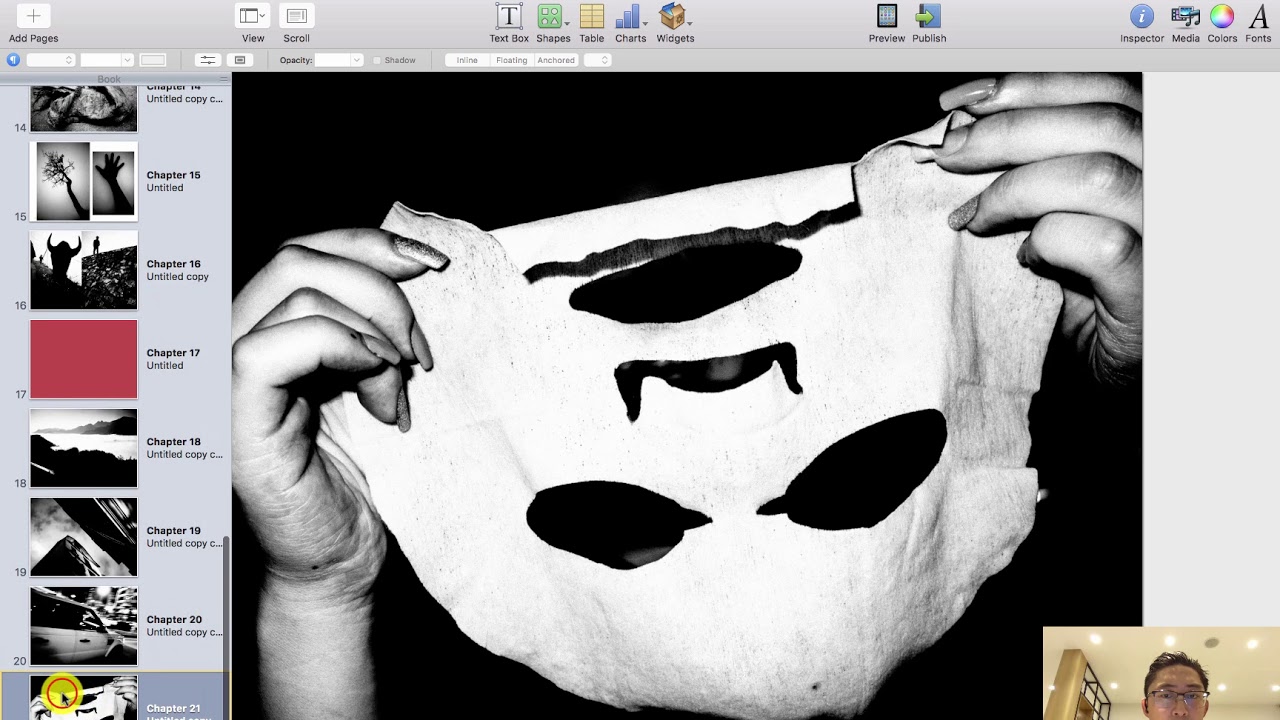Click the Publish icon
The image size is (1280, 720).
click(928, 16)
